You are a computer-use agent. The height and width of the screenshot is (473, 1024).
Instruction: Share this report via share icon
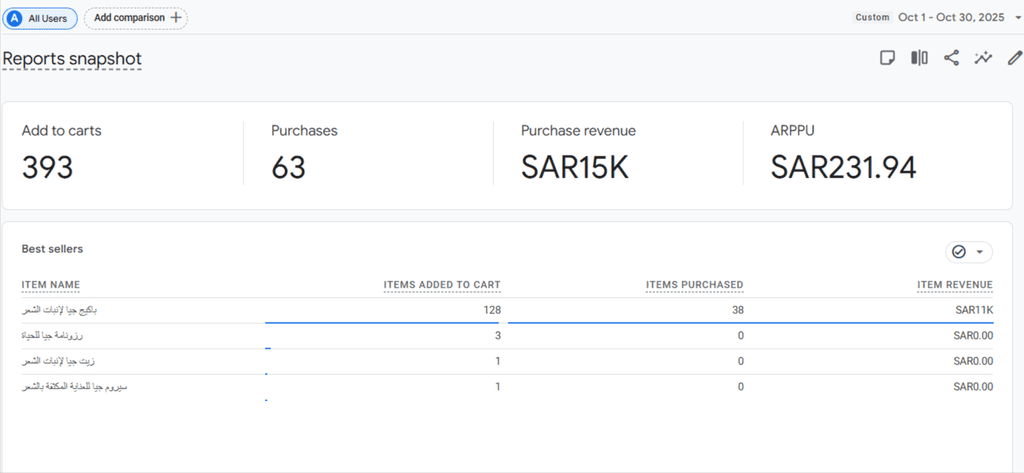[951, 58]
